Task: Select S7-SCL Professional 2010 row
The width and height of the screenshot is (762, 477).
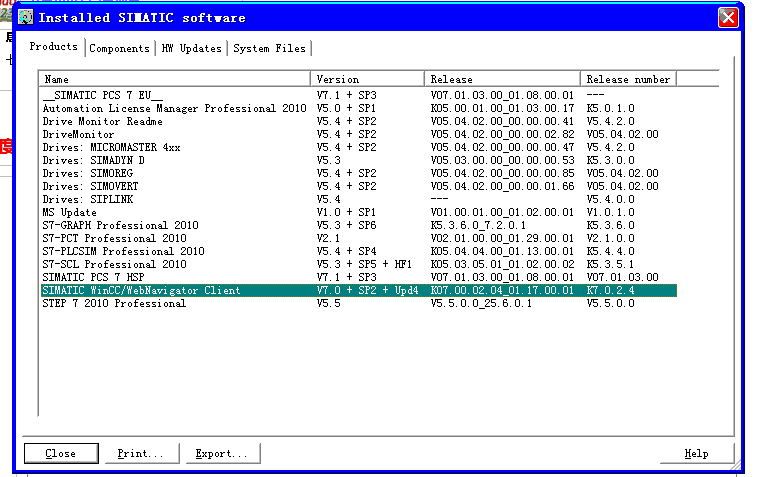Action: 359,265
